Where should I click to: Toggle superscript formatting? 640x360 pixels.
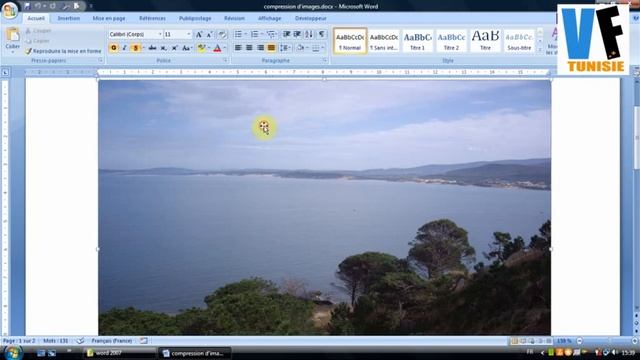pos(174,48)
